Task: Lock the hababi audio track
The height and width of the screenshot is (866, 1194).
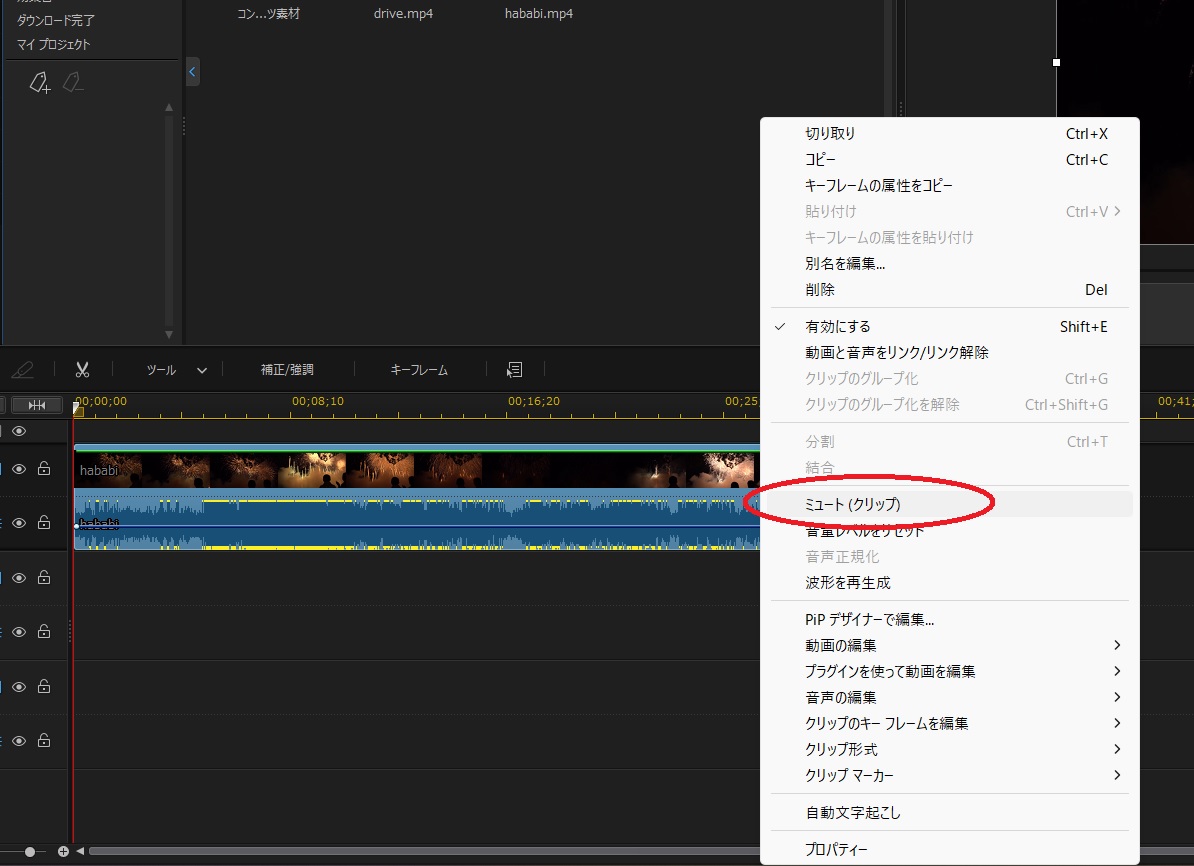Action: click(x=44, y=522)
